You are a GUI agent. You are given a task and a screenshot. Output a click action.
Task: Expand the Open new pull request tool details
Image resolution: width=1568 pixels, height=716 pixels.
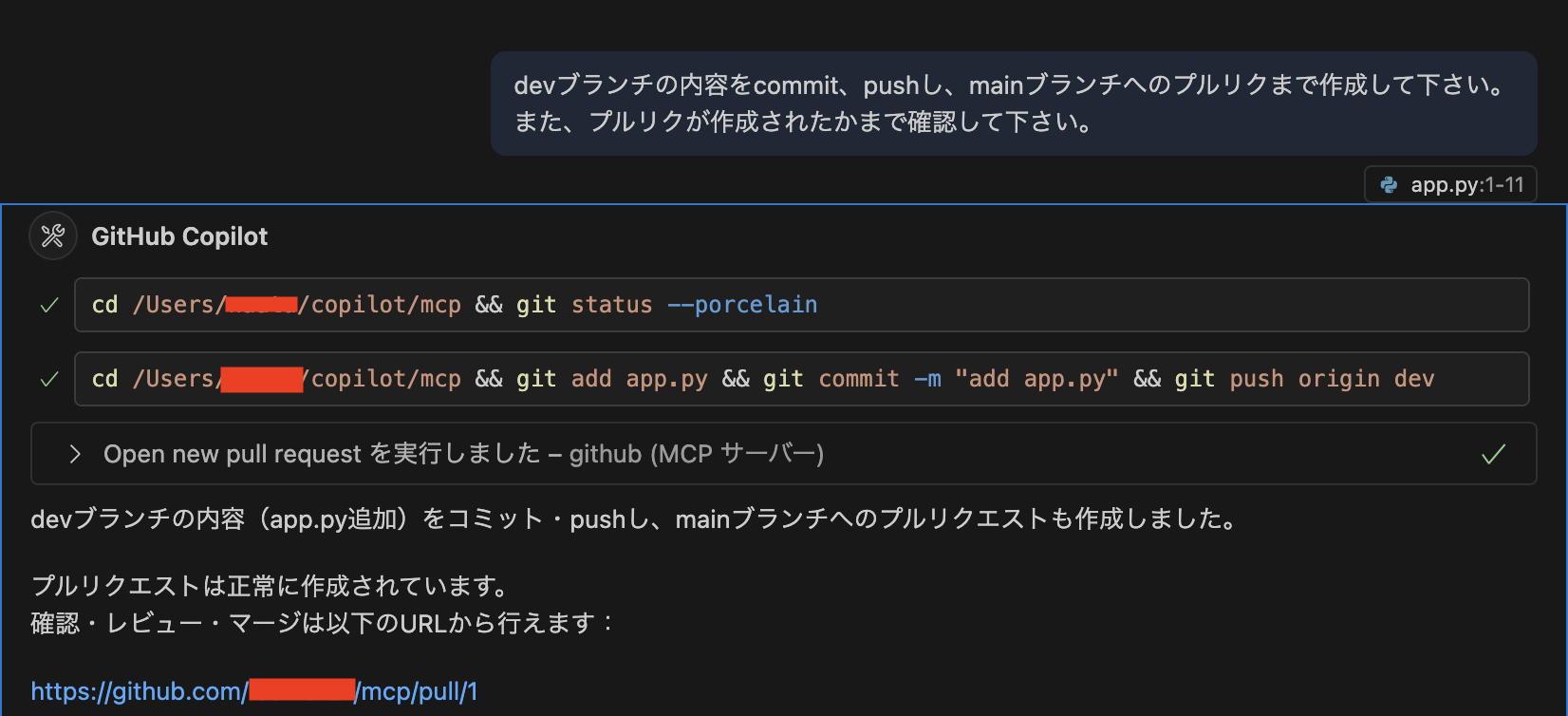tap(75, 454)
